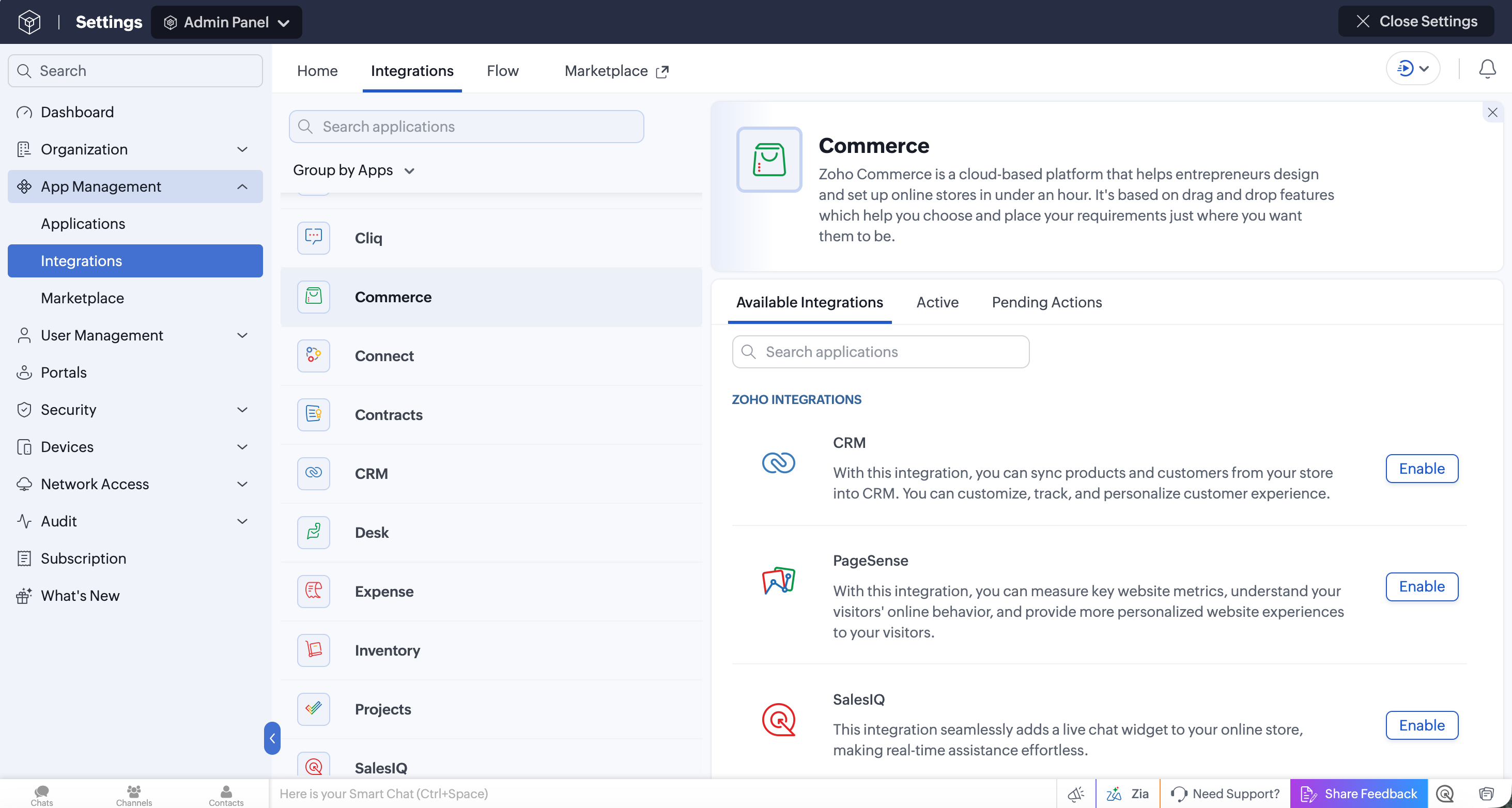The height and width of the screenshot is (808, 1512).
Task: Open the Group by Apps dropdown
Action: [x=354, y=170]
